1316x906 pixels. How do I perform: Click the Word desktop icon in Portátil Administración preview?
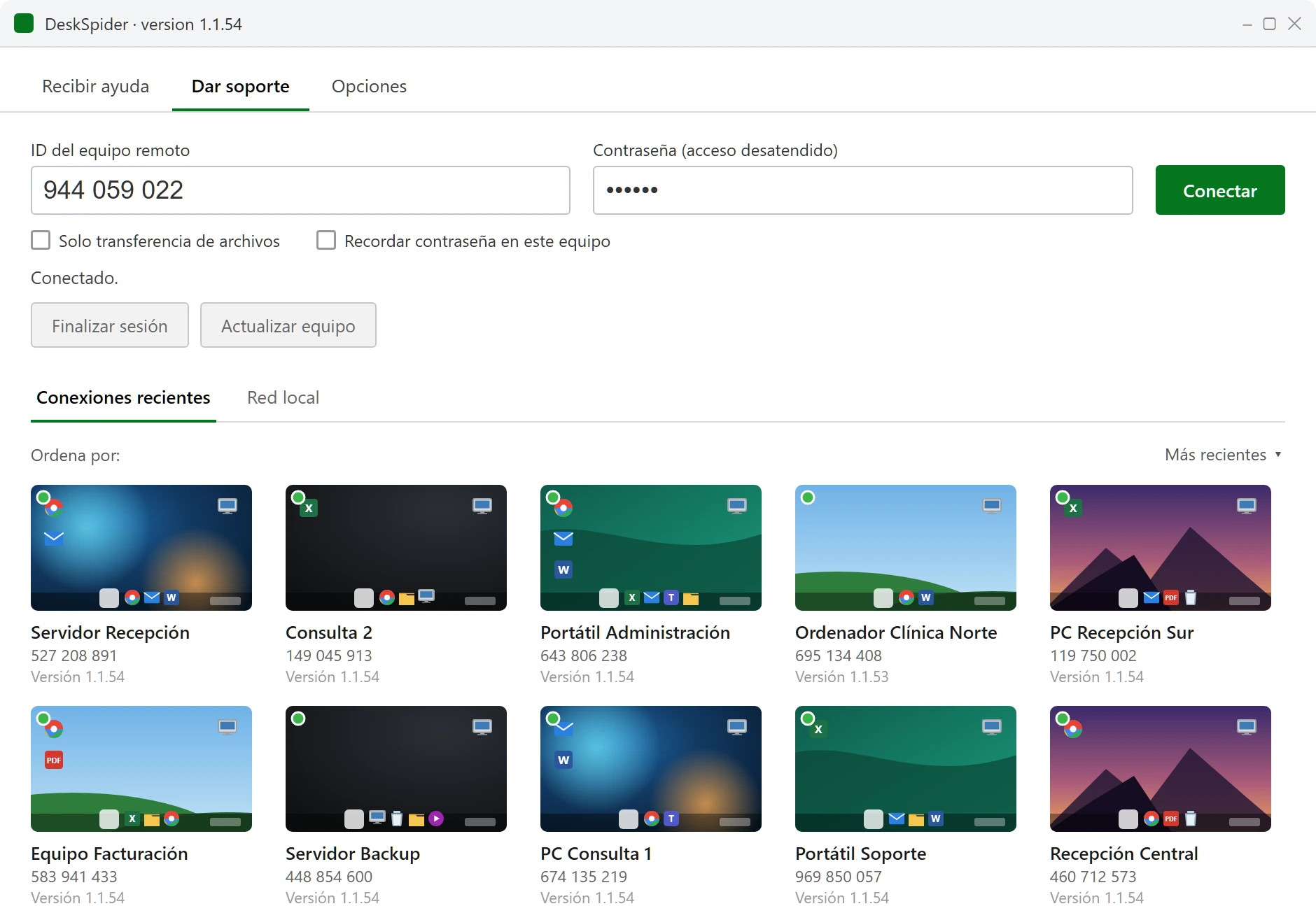tap(563, 569)
